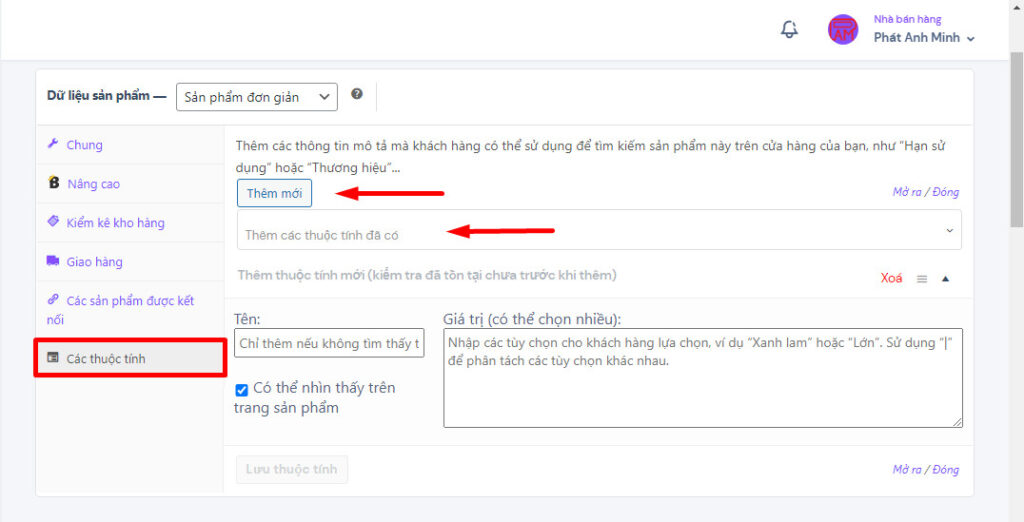The height and width of the screenshot is (522, 1024).
Task: Click the lower Mở ra link
Action: pyautogui.click(x=907, y=470)
